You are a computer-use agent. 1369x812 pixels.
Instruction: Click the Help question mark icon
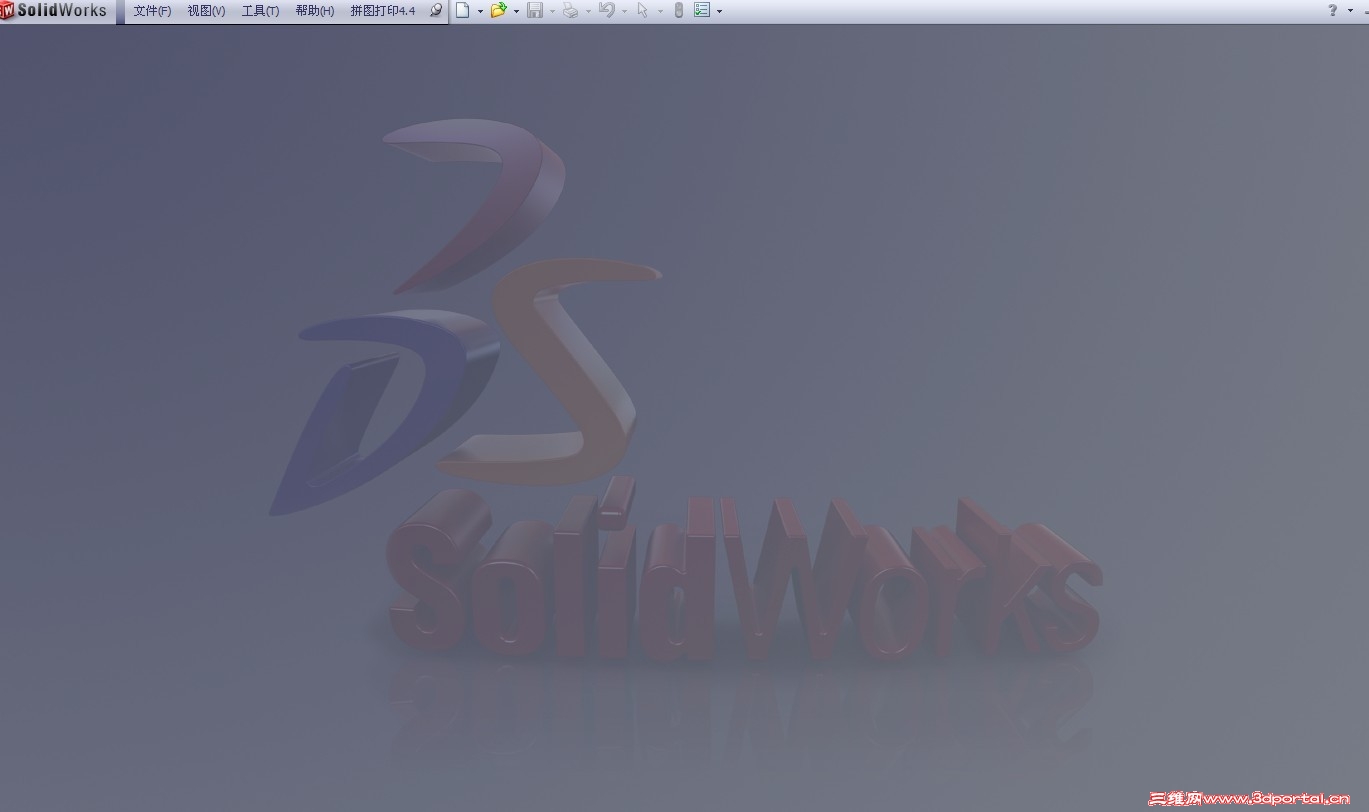(1332, 11)
